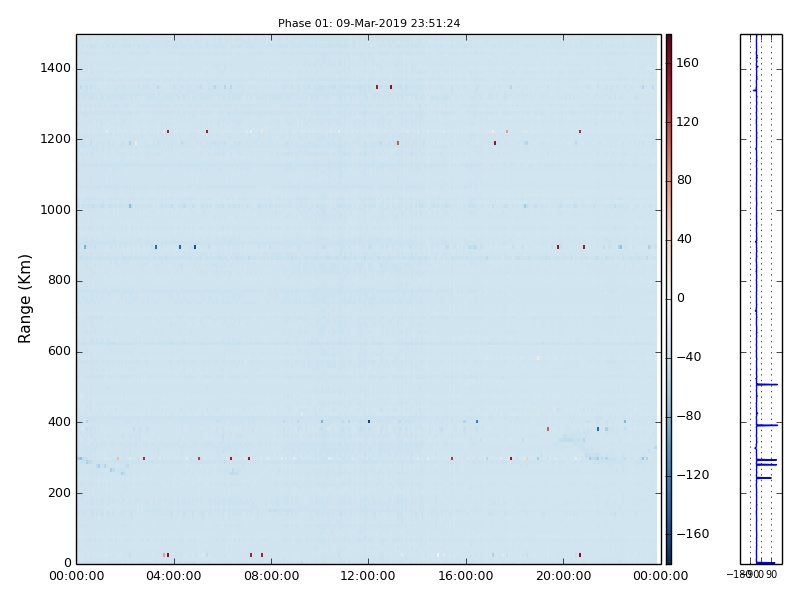The height and width of the screenshot is (600, 800).
Task: Click the blue phase profile side plot
Action: click(761, 299)
